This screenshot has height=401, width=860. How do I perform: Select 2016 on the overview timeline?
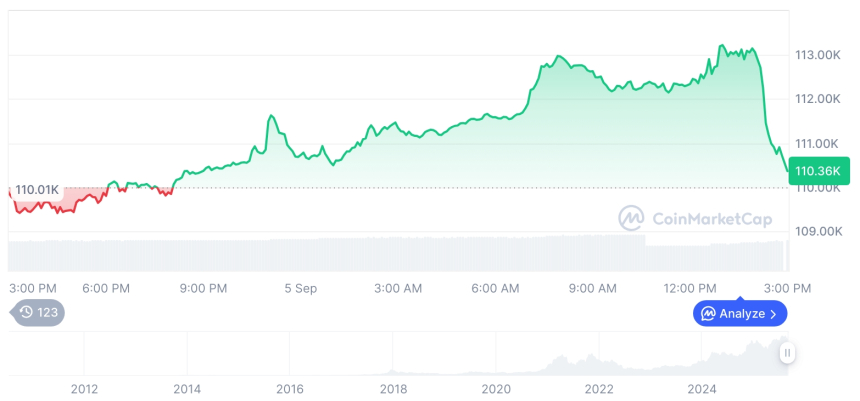(290, 388)
